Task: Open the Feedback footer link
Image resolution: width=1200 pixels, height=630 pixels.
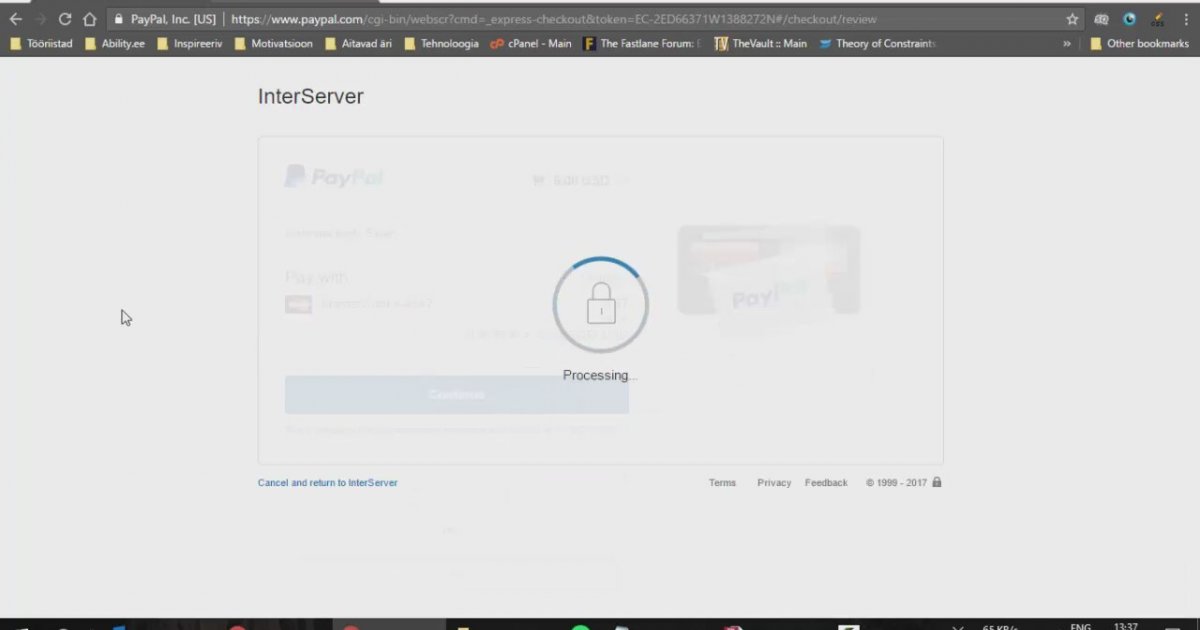Action: [x=826, y=483]
